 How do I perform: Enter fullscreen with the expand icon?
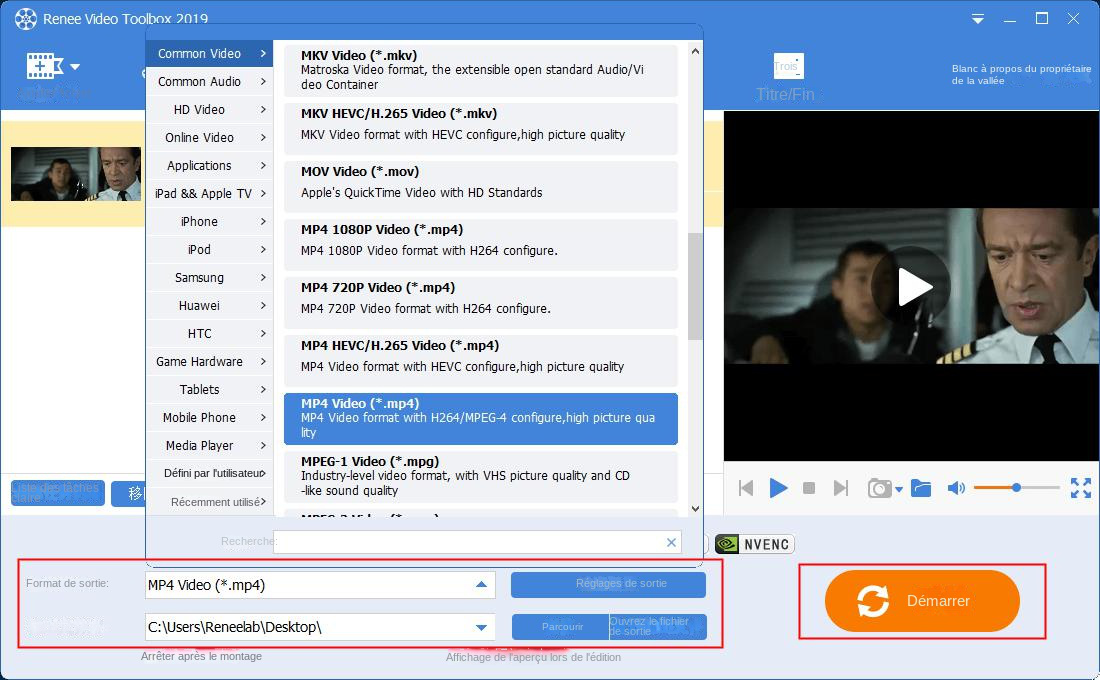[1080, 488]
